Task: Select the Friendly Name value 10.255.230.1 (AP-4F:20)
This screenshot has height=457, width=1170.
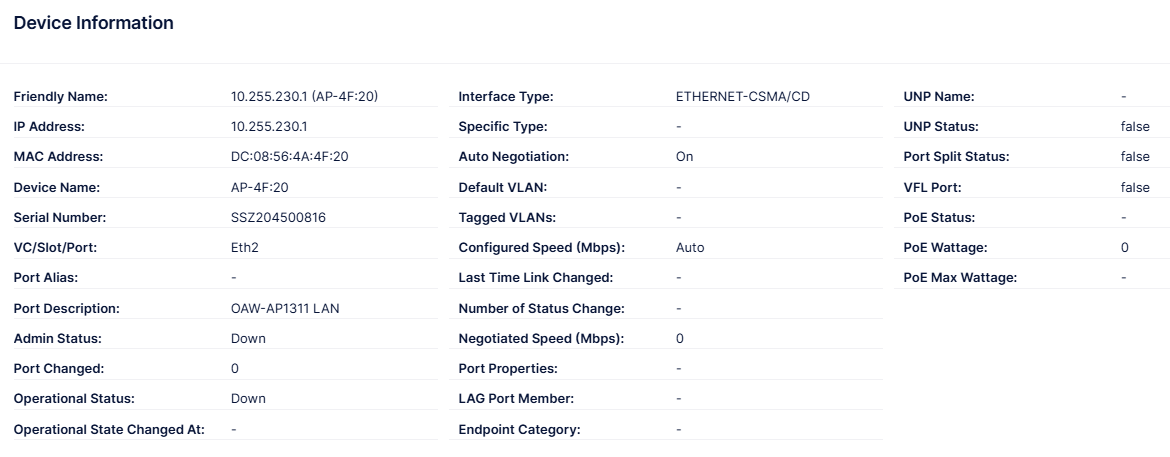Action: pos(304,97)
